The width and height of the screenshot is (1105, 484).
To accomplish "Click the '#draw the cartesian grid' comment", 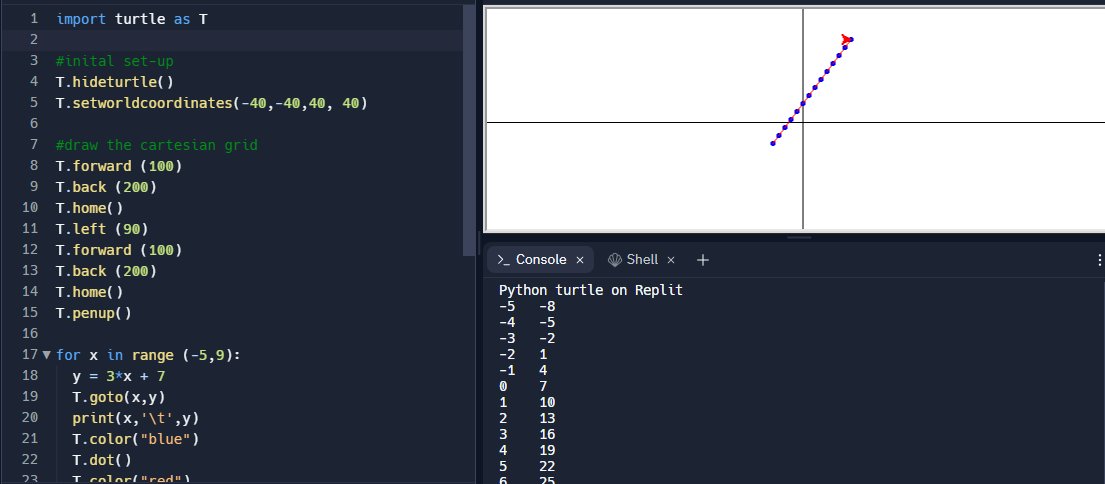I will click(x=156, y=145).
